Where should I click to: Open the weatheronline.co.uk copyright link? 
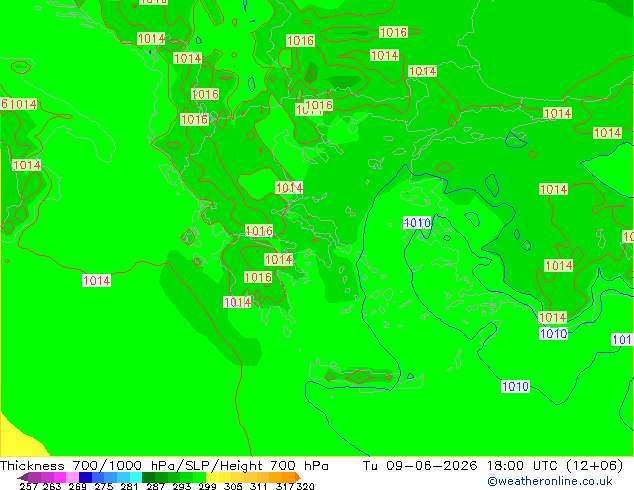[549, 481]
